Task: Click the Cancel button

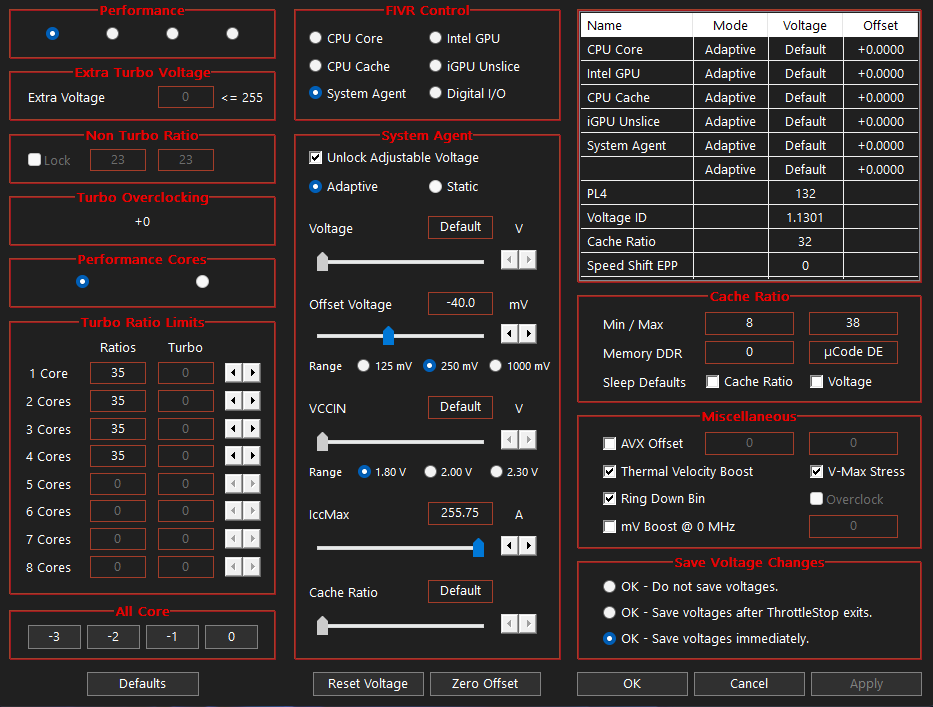Action: pyautogui.click(x=749, y=684)
